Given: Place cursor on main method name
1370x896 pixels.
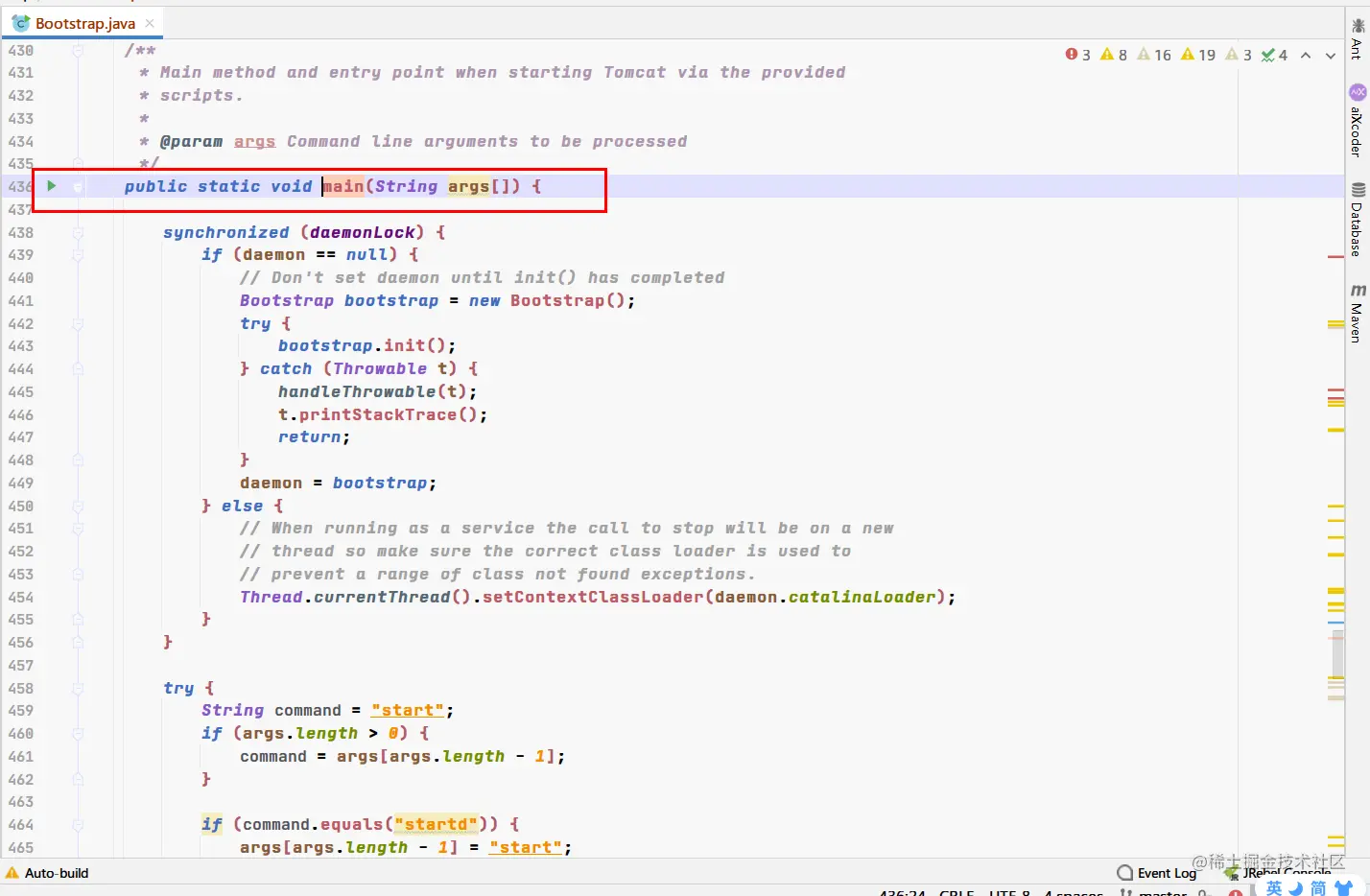Looking at the screenshot, I should [343, 186].
